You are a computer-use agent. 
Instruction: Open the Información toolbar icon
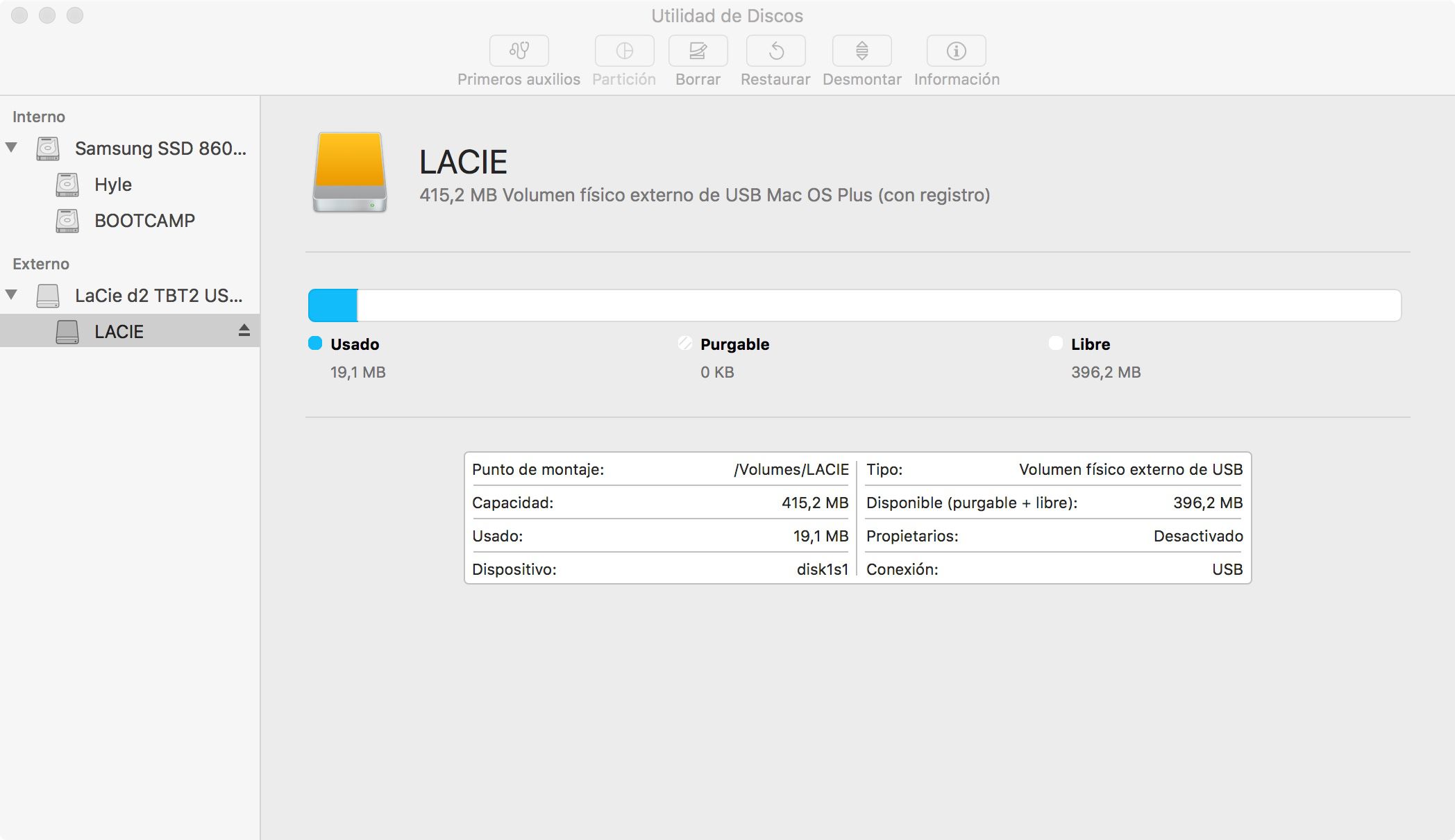(x=956, y=51)
